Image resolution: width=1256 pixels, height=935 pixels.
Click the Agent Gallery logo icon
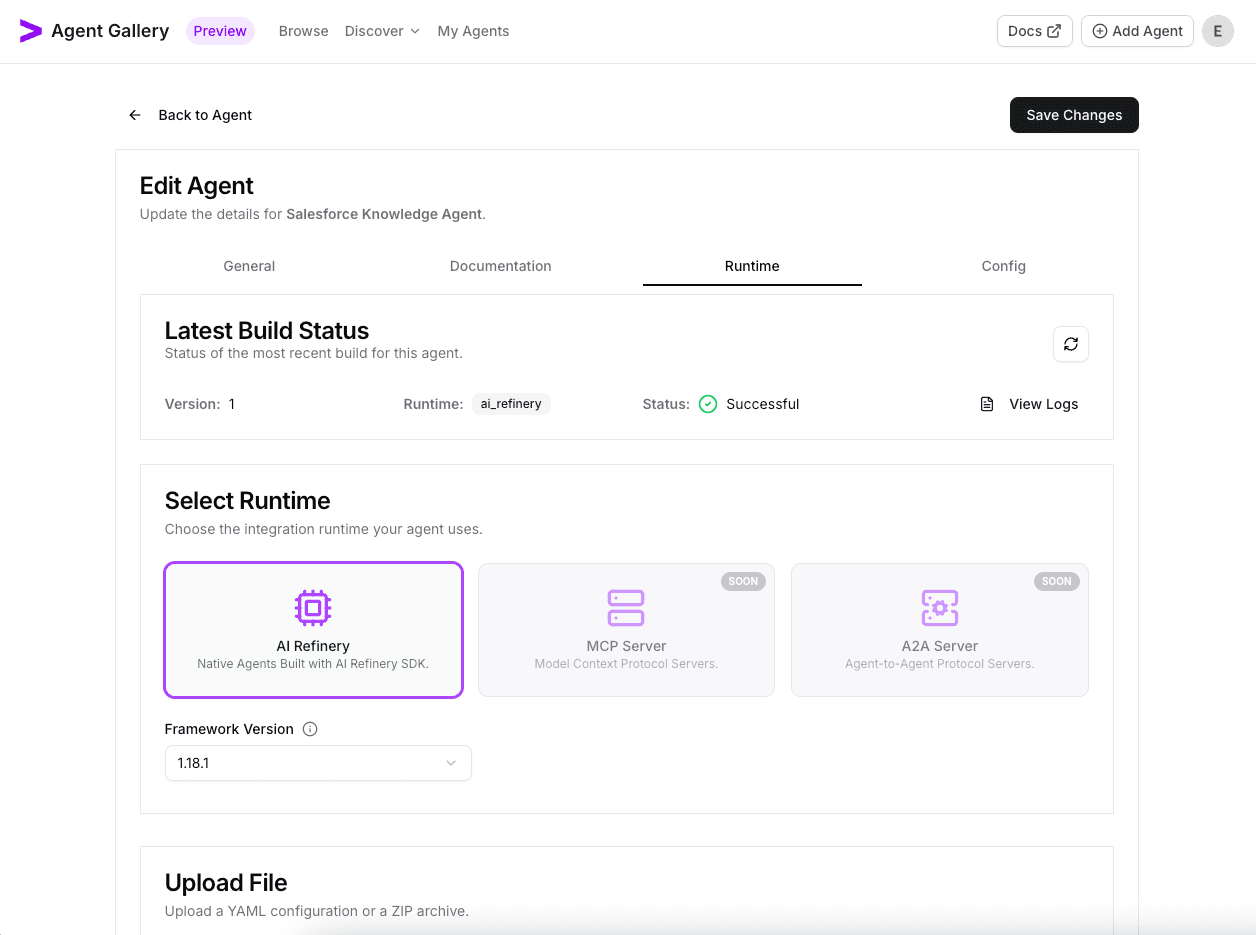coord(31,31)
